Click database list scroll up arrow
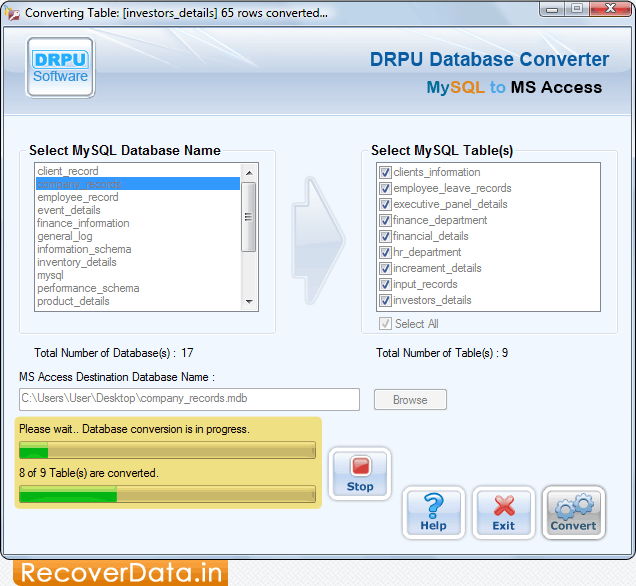636x586 pixels. 249,173
